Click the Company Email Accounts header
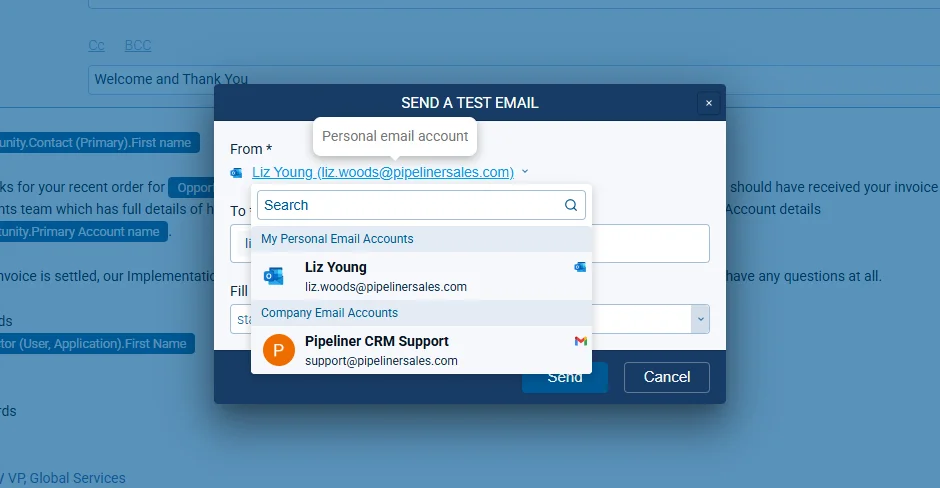 click(421, 313)
